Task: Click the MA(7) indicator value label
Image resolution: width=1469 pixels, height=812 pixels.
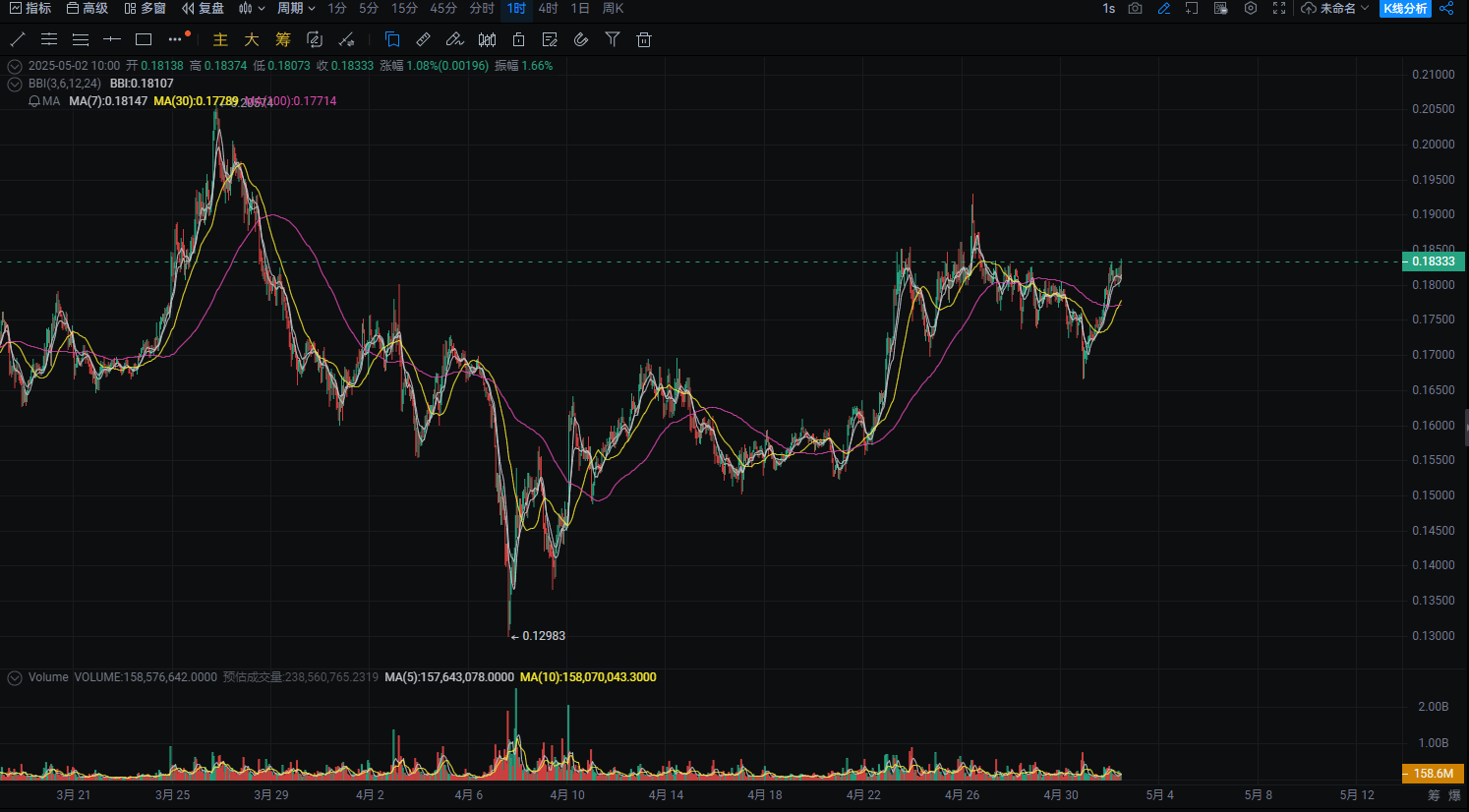Action: point(108,101)
